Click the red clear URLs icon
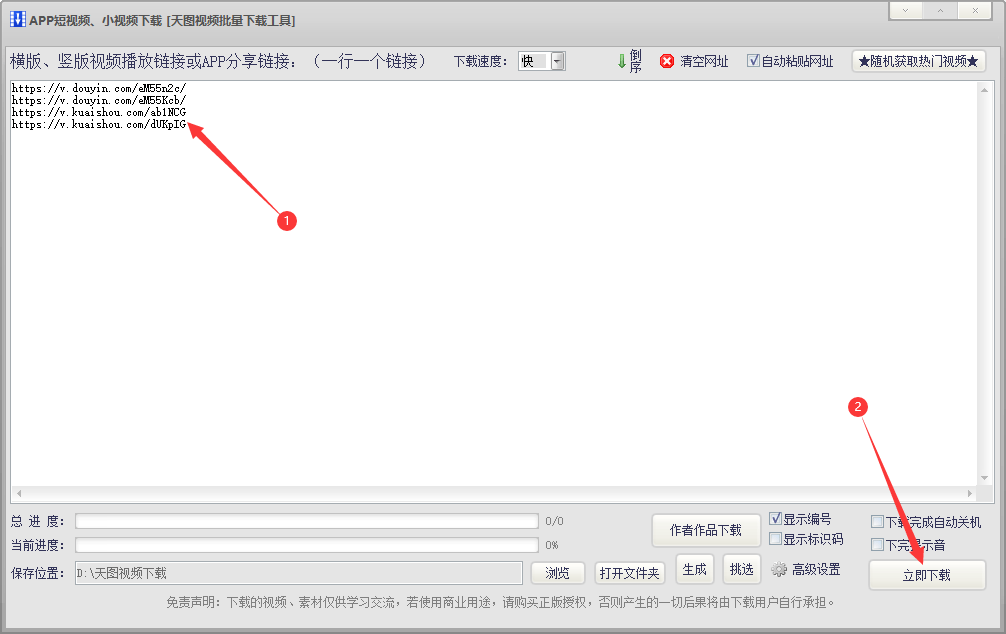 667,61
